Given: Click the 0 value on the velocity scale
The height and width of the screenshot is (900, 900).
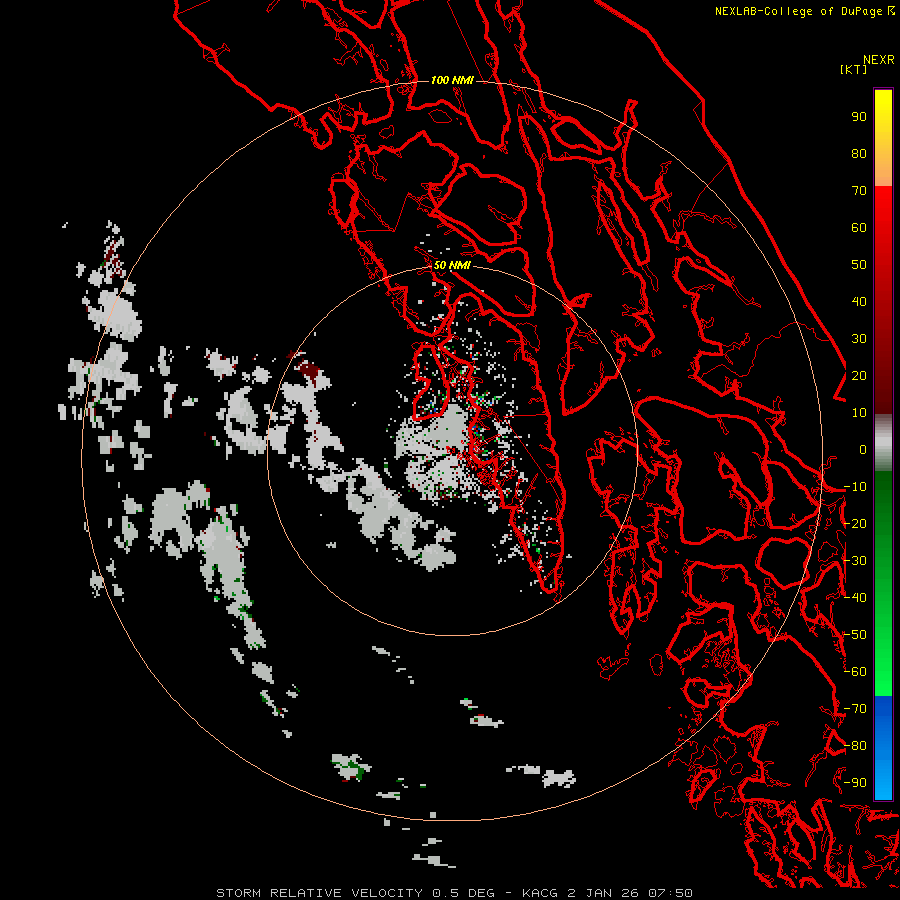Looking at the screenshot, I should 863,450.
